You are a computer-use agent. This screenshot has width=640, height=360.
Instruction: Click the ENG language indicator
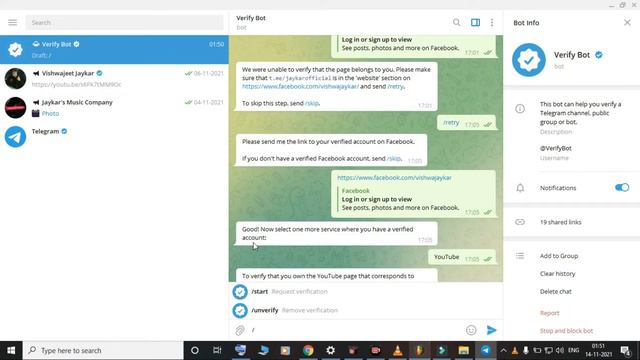pos(573,350)
